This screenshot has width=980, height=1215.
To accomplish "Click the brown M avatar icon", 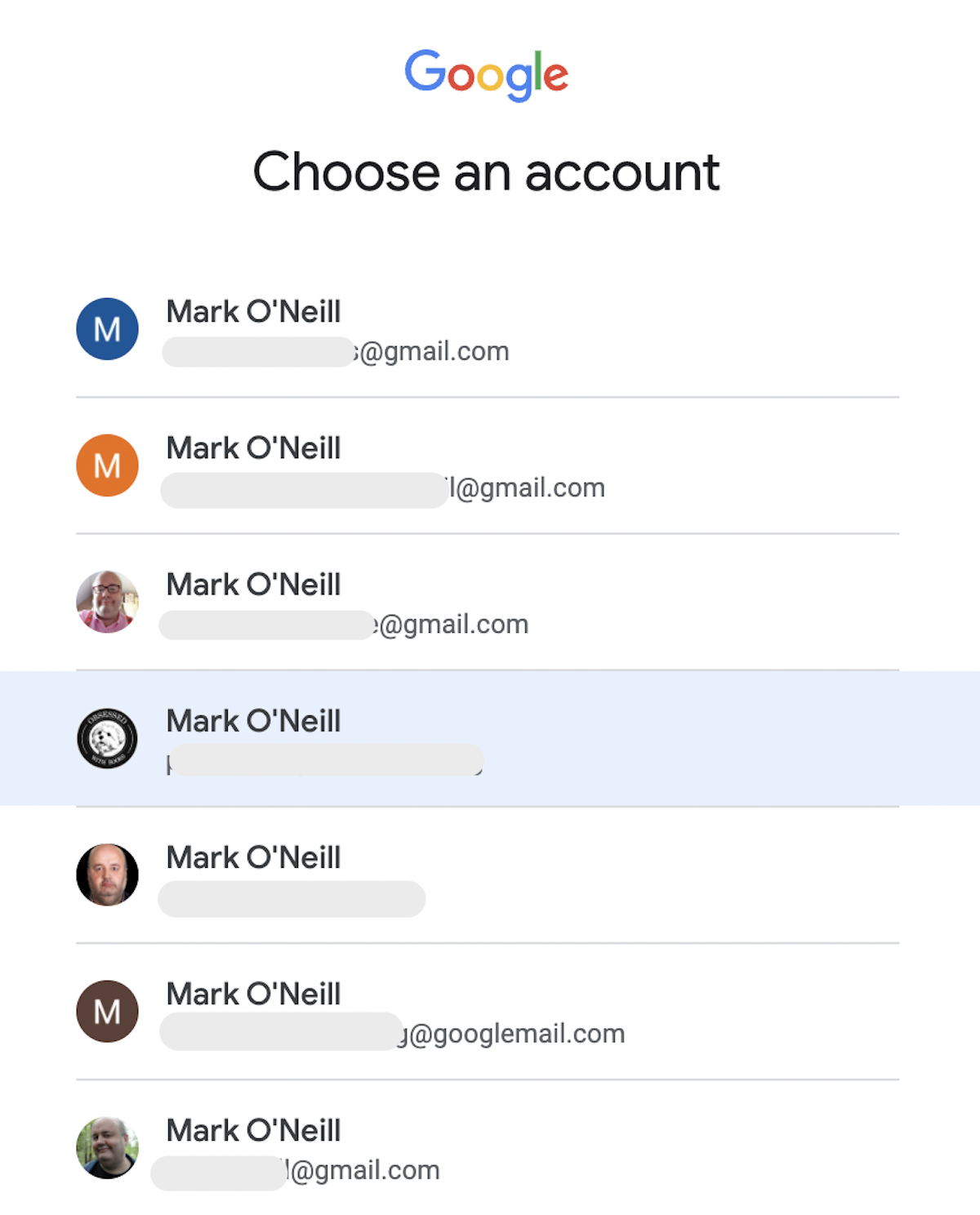I will (107, 1011).
